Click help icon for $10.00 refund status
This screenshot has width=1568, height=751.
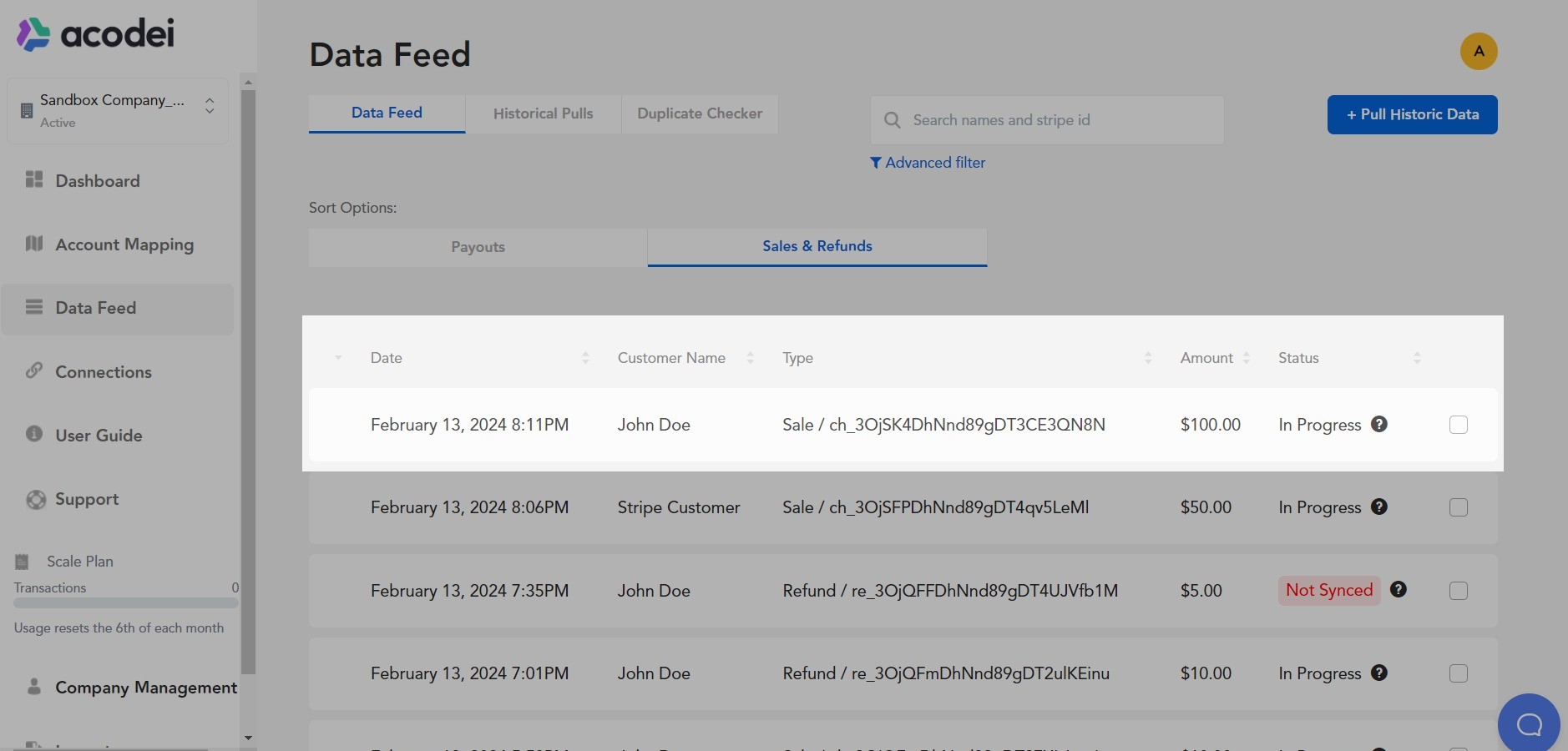(1379, 673)
